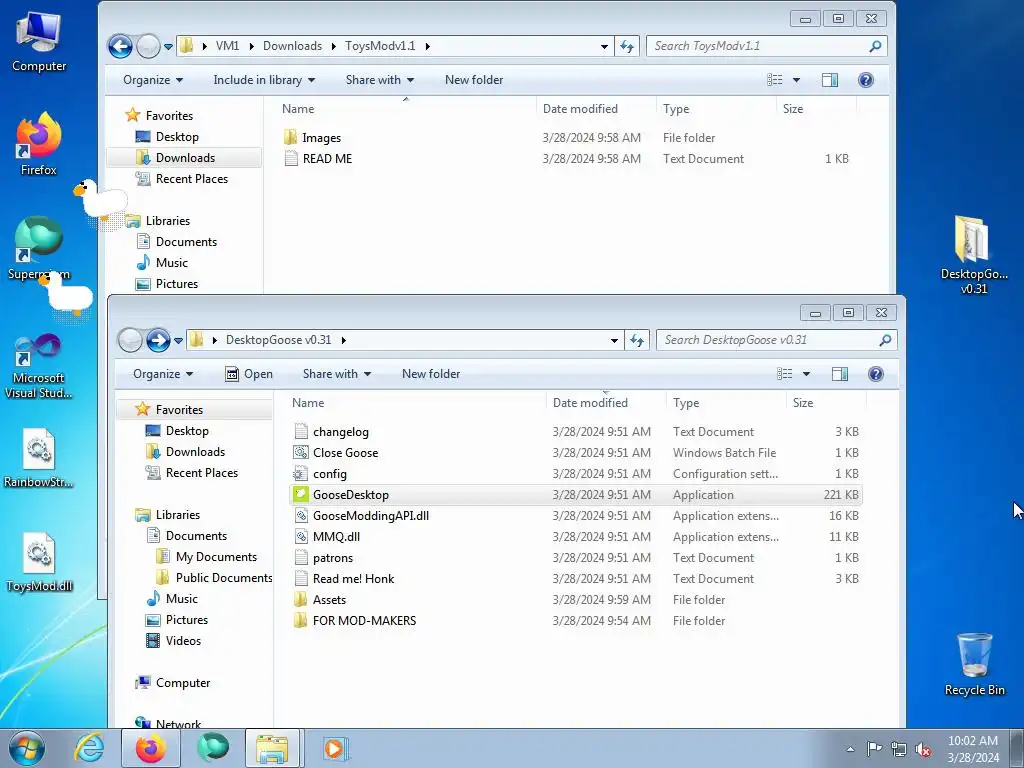Expand address history in DesktopGoose window

(614, 340)
